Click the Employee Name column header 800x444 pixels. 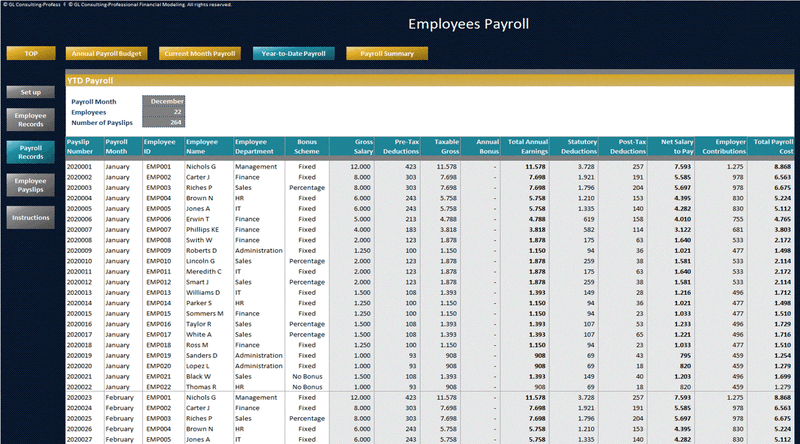pyautogui.click(x=209, y=146)
